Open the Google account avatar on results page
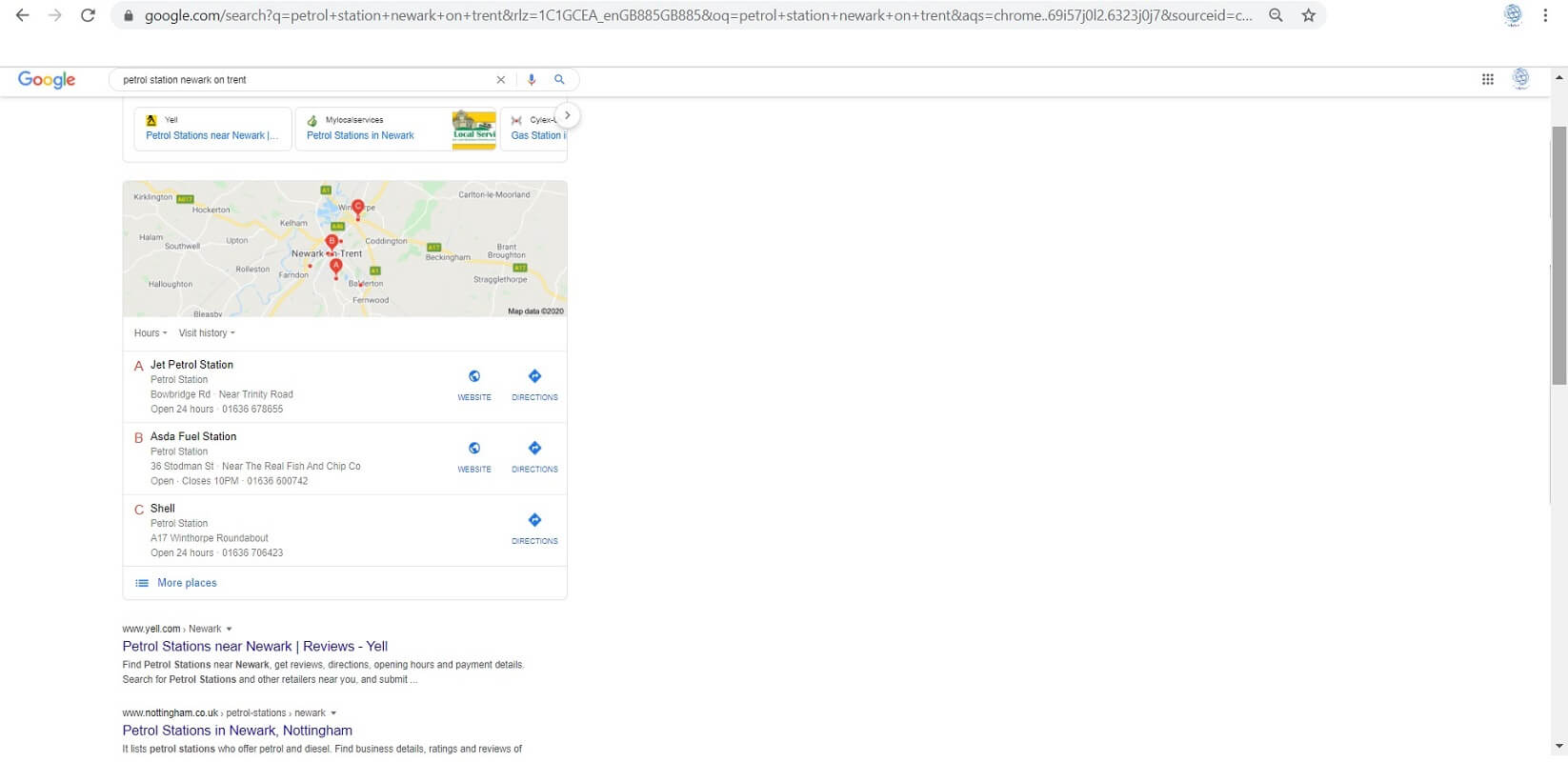 coord(1521,79)
